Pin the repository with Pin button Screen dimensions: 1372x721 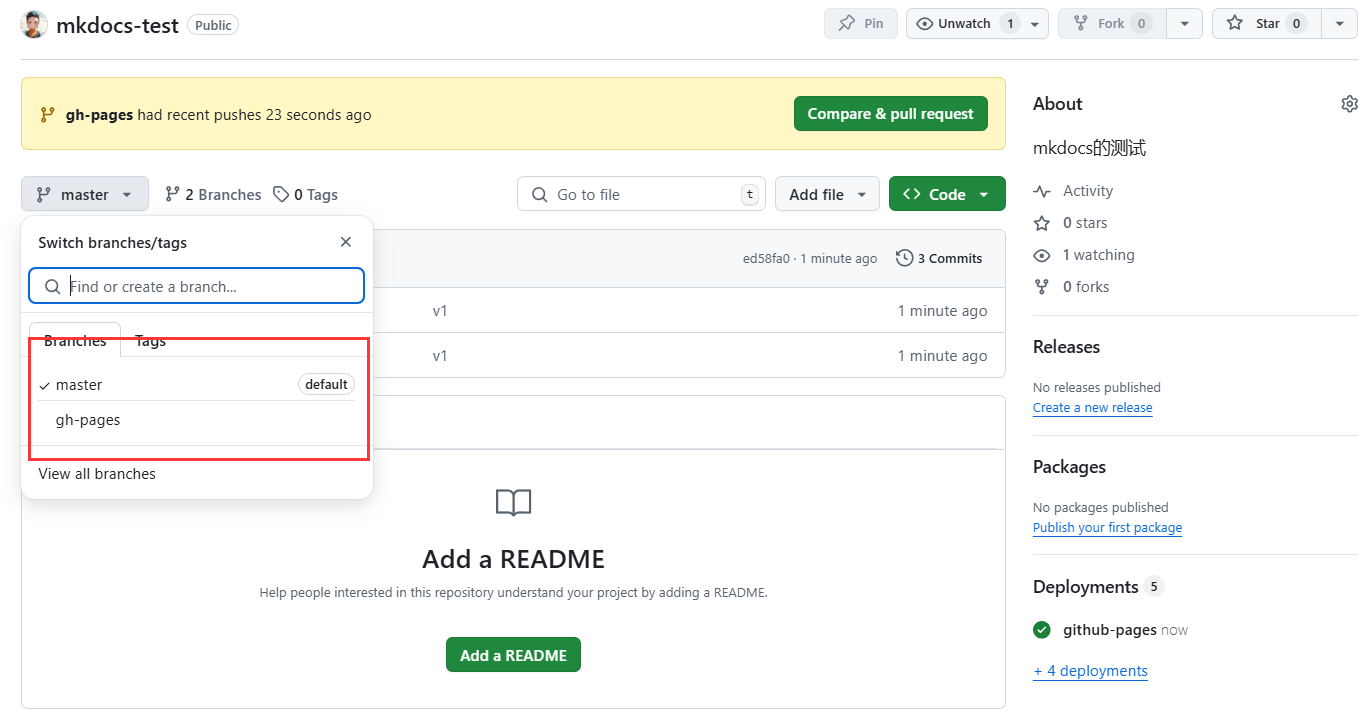[861, 23]
